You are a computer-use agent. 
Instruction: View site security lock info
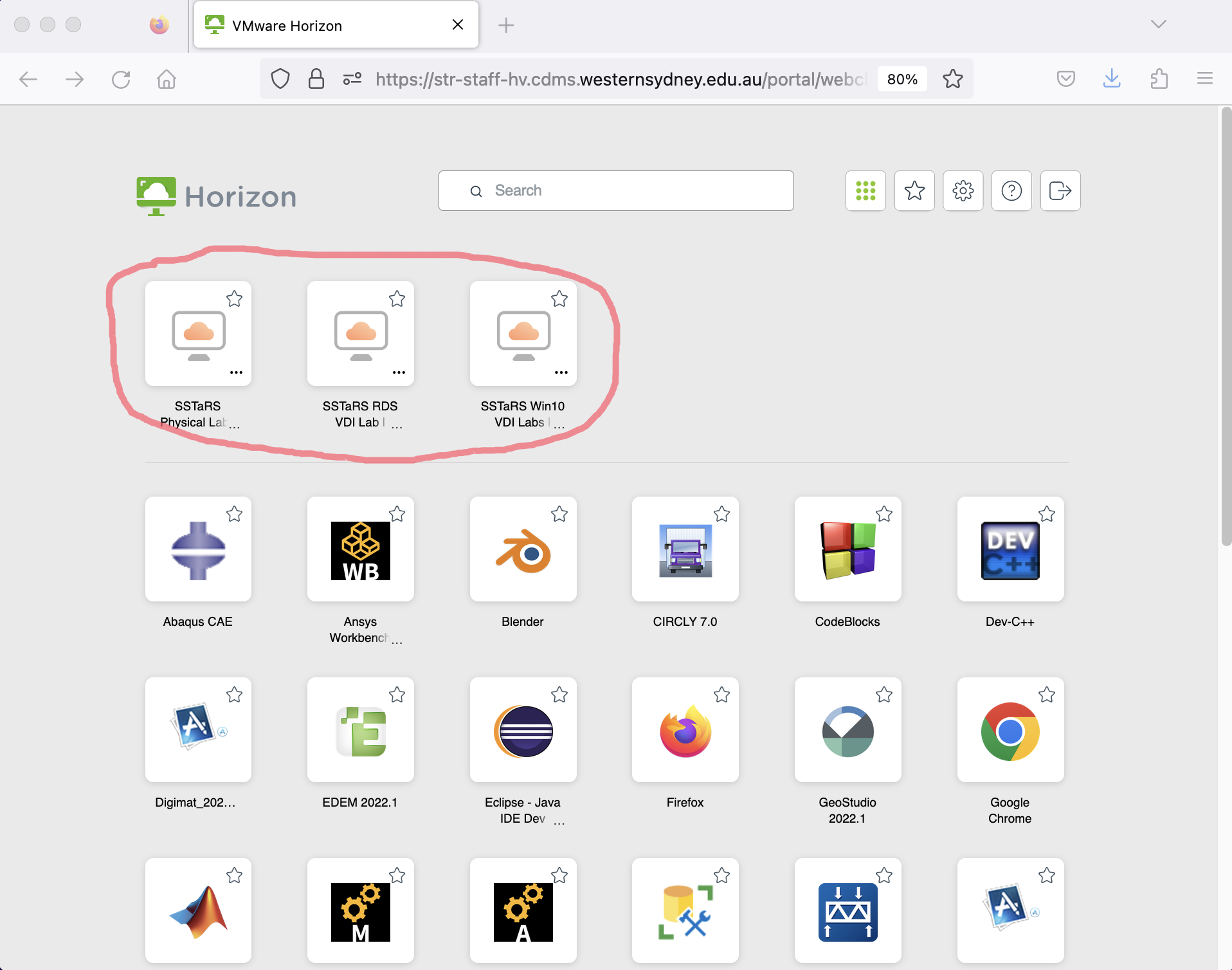(x=316, y=79)
